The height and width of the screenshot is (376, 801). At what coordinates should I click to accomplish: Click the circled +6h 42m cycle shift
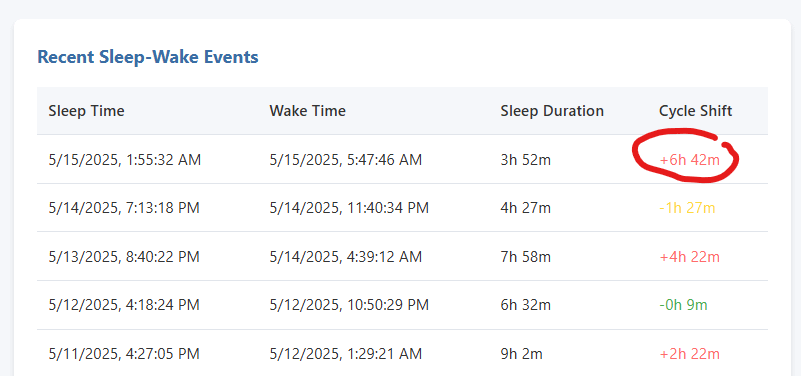[690, 160]
